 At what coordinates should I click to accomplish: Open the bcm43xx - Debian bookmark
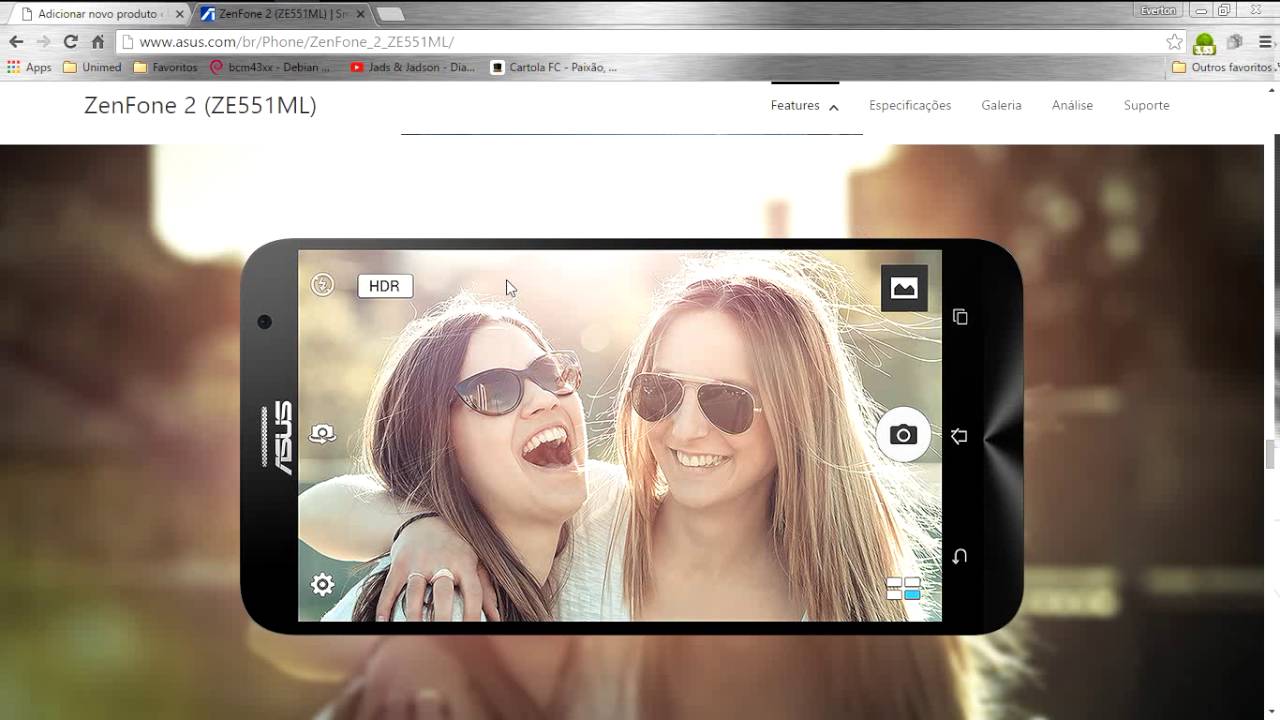(x=270, y=67)
